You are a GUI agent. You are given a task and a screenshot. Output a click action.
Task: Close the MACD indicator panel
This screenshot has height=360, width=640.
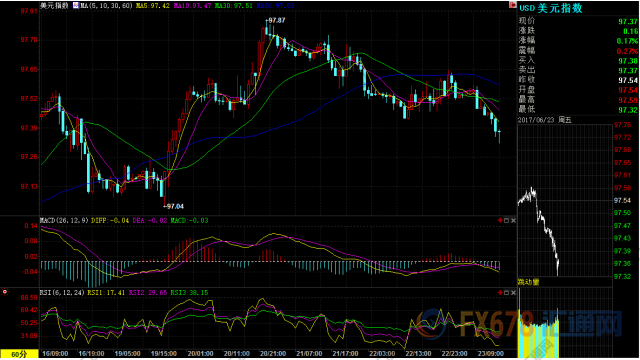pos(513,220)
